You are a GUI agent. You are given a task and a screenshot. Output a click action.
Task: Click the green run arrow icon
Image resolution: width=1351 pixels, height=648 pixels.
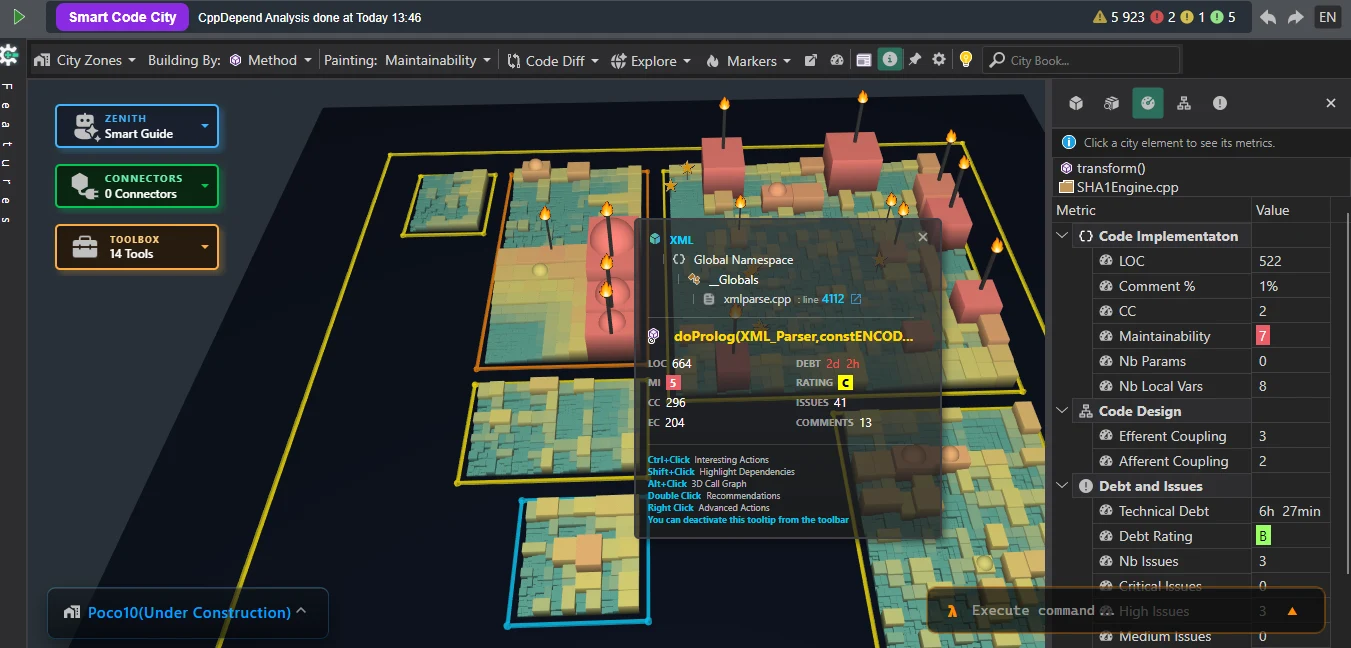coord(18,17)
